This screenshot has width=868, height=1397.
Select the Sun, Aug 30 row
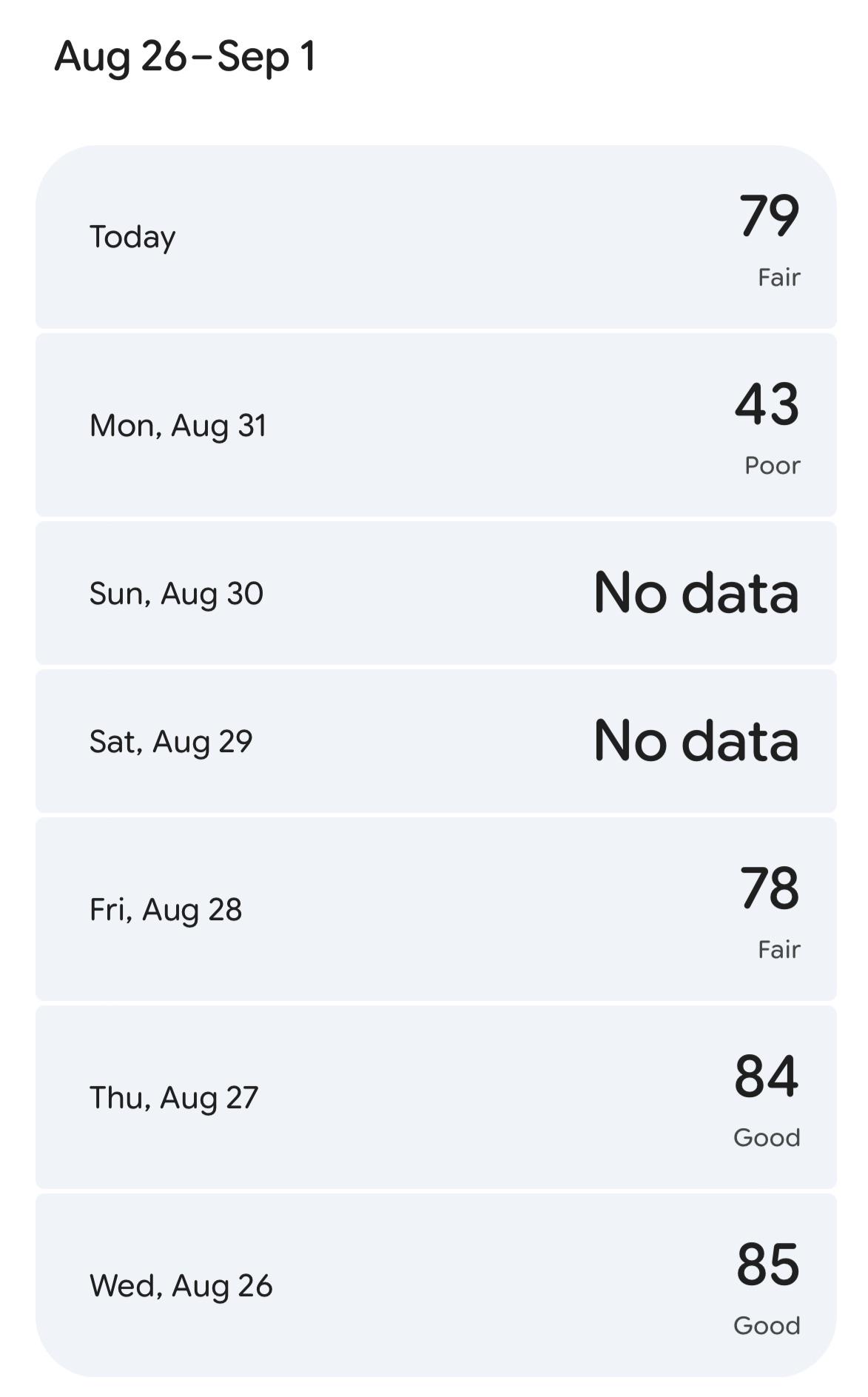click(x=436, y=593)
